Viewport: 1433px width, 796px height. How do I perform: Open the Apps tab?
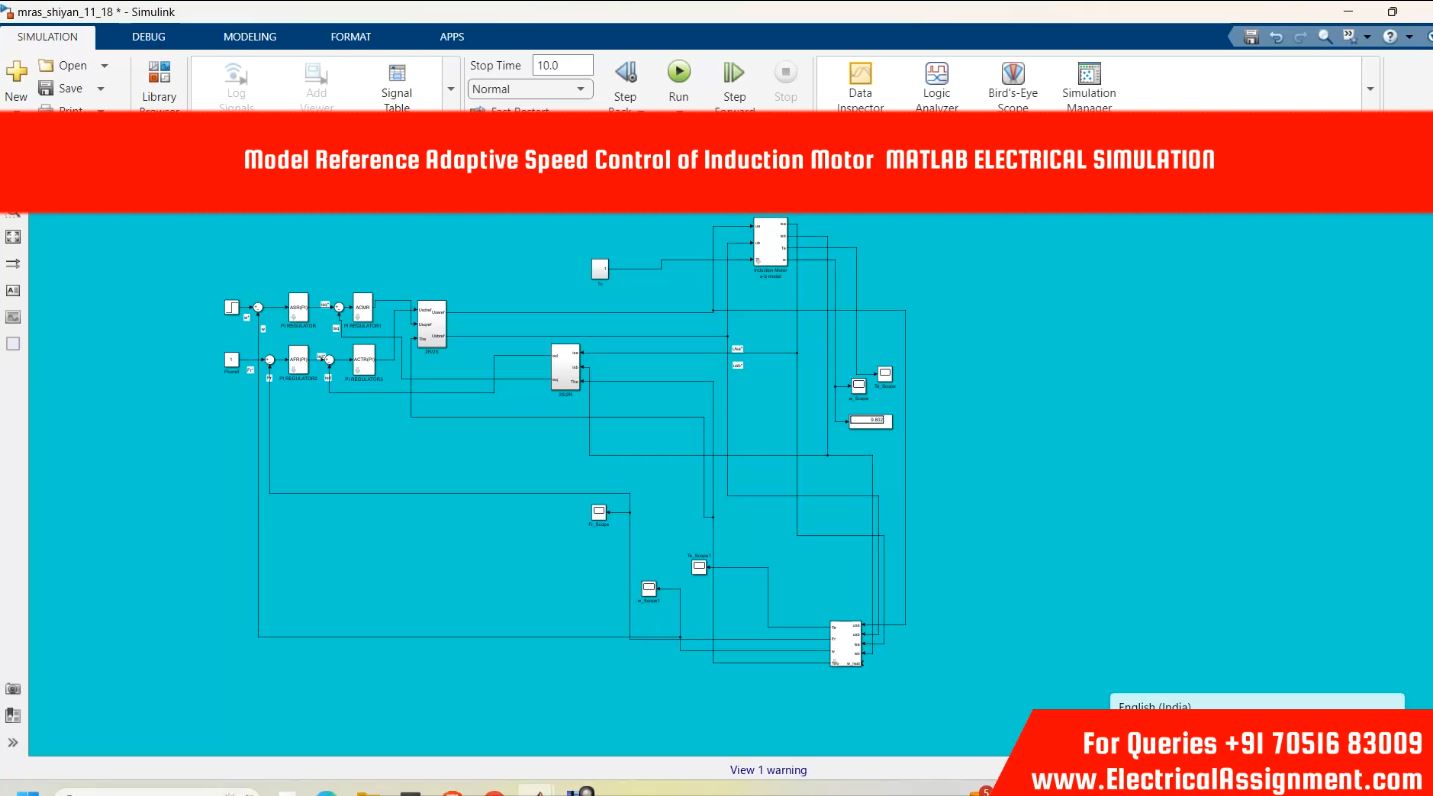(452, 37)
